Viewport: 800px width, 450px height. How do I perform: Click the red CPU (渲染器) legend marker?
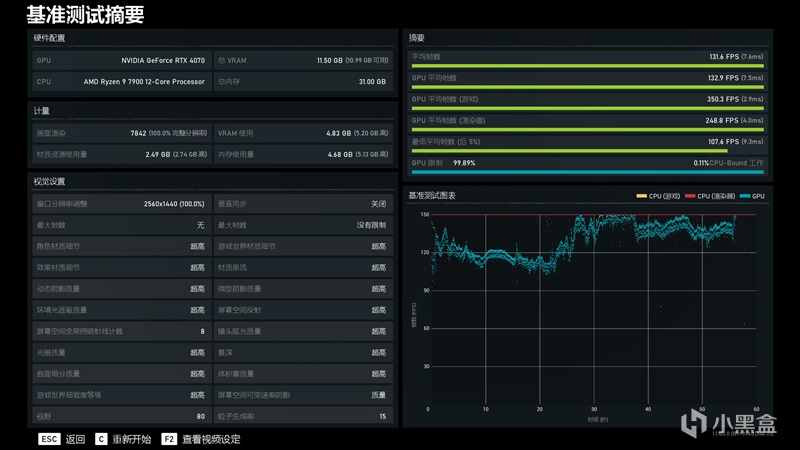690,196
